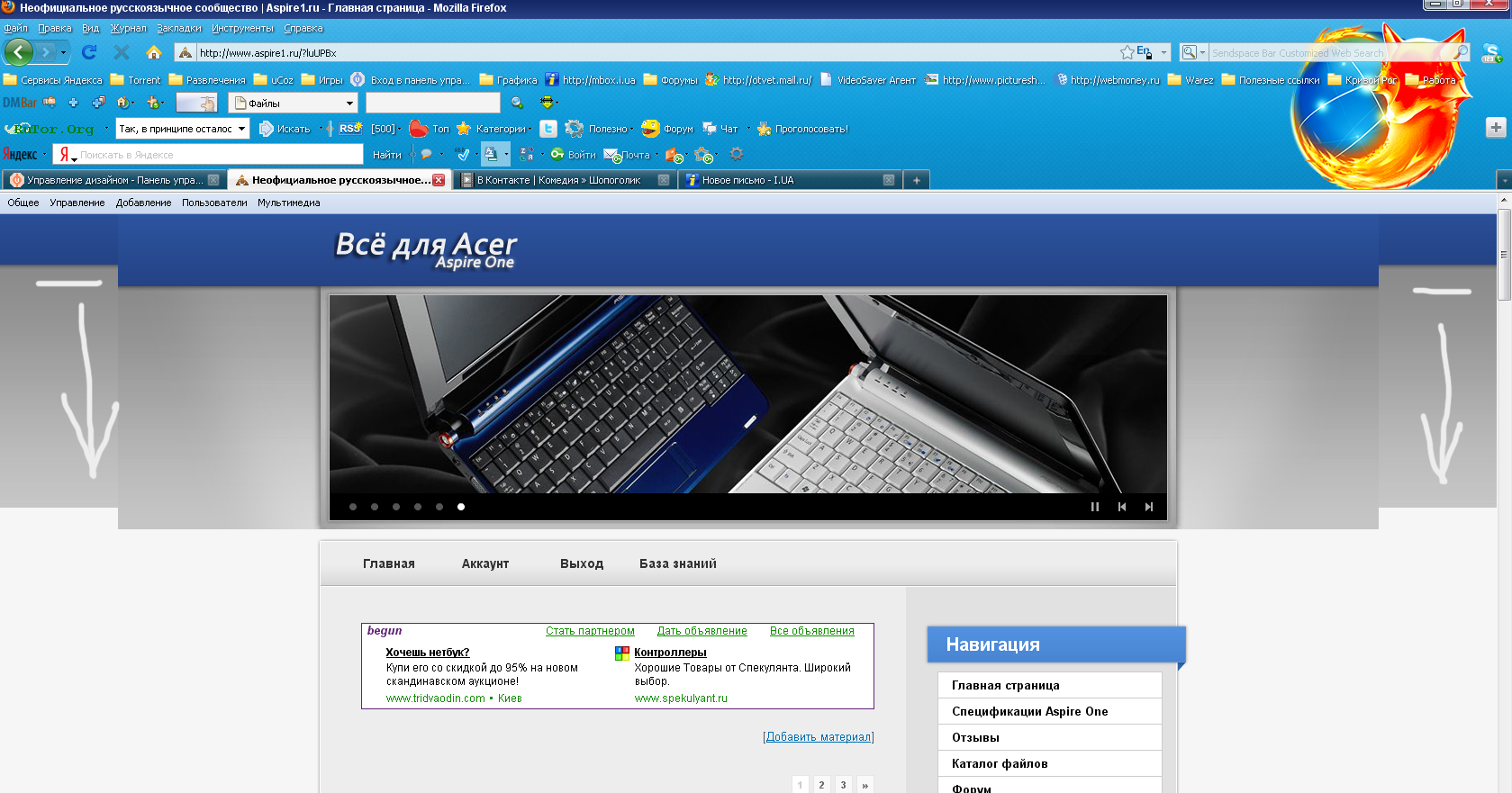Go to page 2 in pagination
This screenshot has width=1512, height=793.
point(821,784)
